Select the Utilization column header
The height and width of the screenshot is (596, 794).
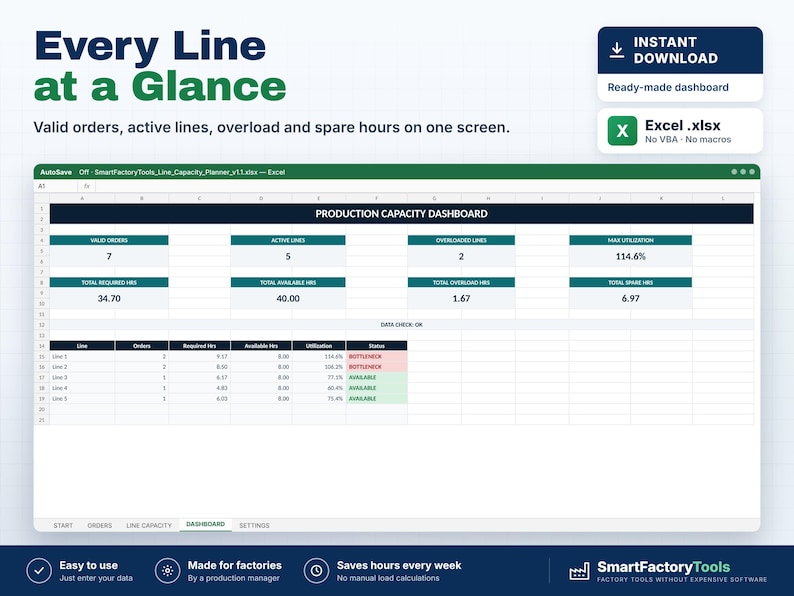point(319,346)
